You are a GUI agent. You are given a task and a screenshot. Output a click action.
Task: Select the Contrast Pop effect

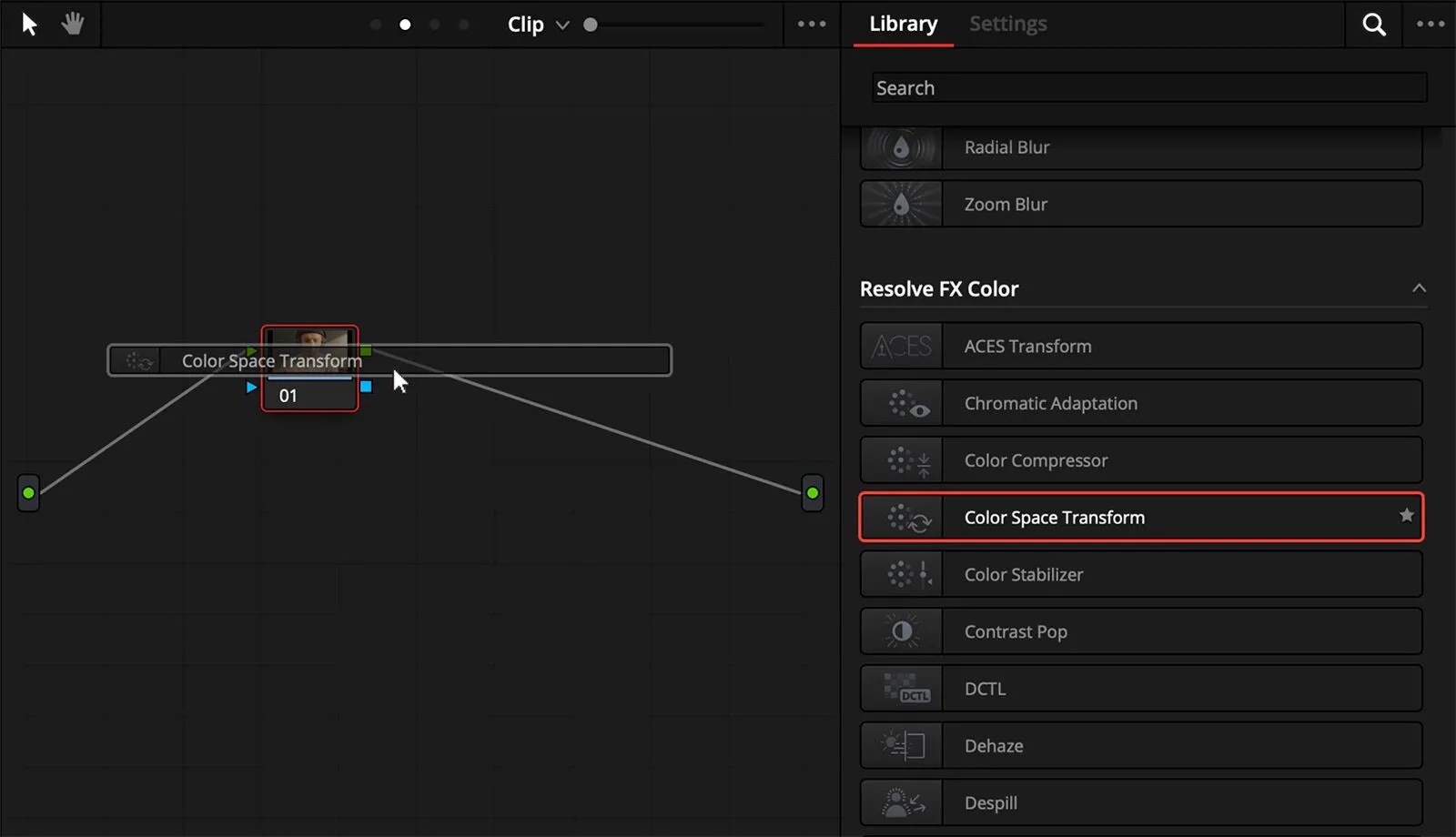[1141, 631]
